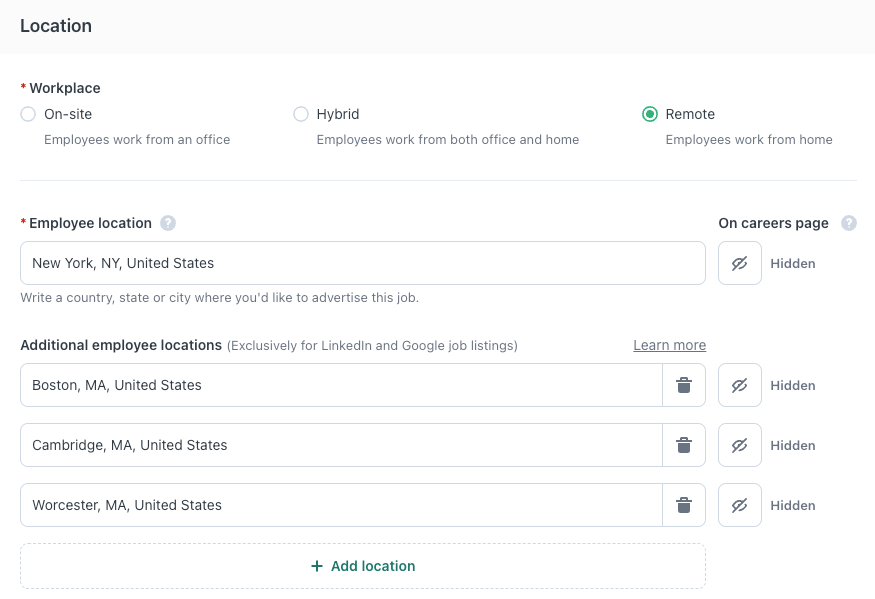Click the Add location button
The width and height of the screenshot is (875, 599).
coord(363,566)
